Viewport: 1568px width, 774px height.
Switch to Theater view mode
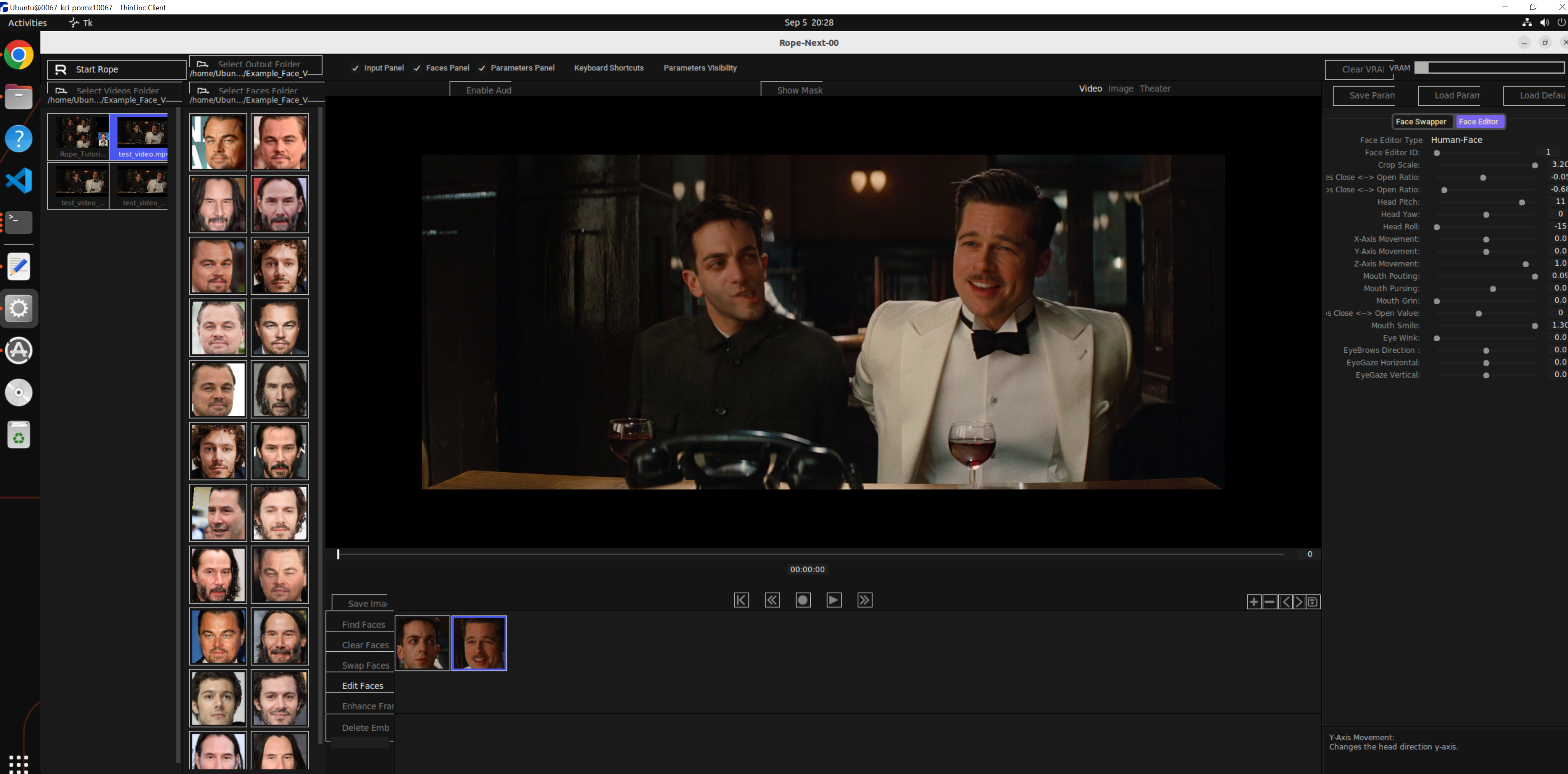pos(1154,89)
